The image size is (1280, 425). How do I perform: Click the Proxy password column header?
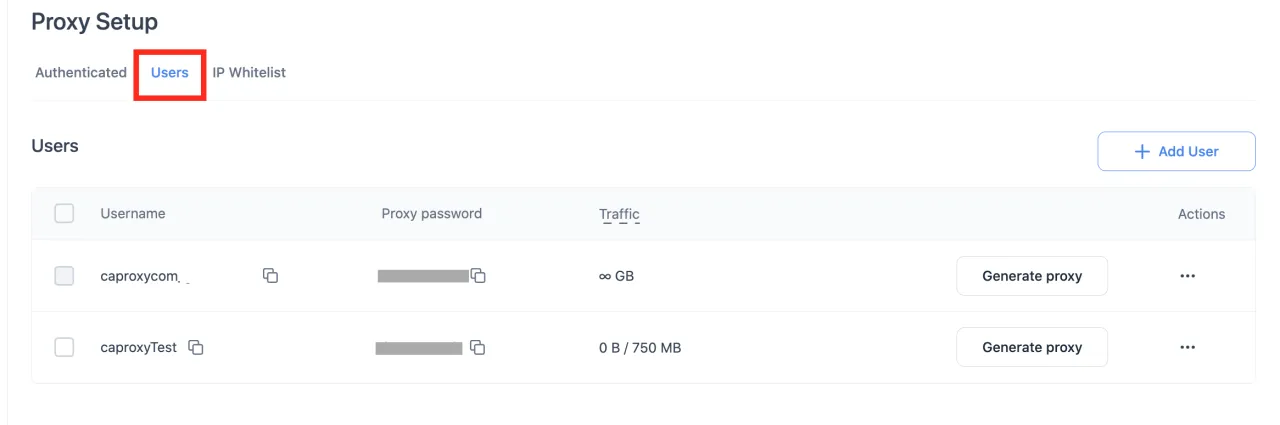click(431, 214)
